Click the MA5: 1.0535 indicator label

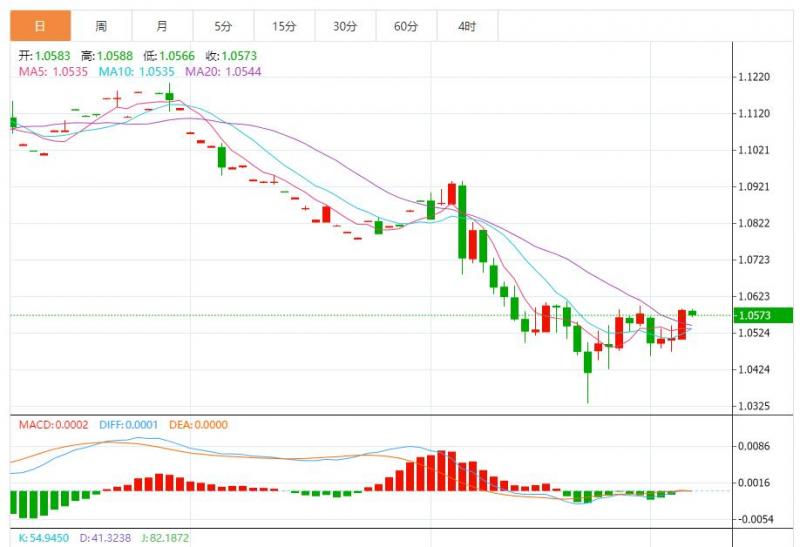pos(54,71)
